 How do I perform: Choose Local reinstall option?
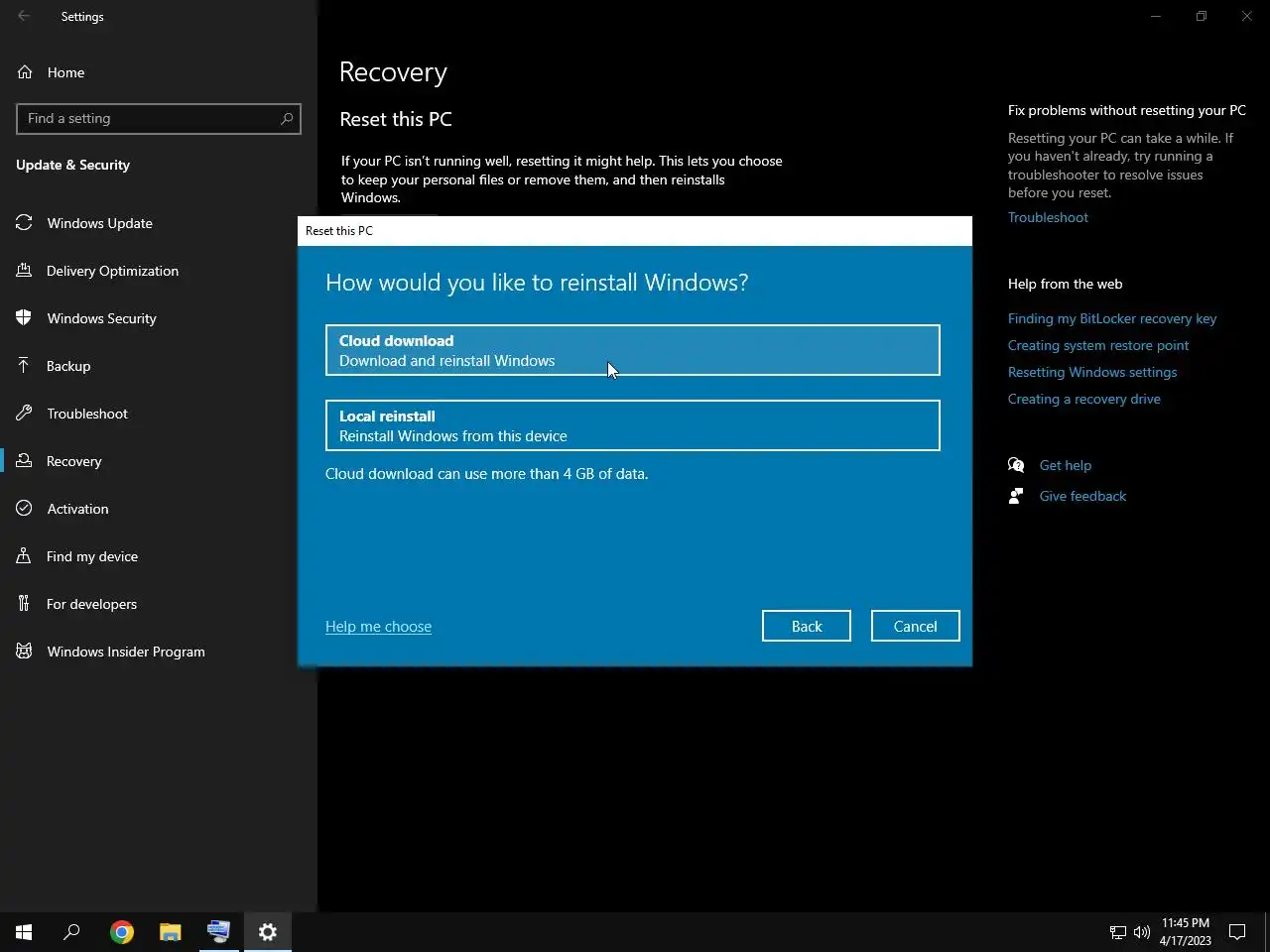click(x=633, y=425)
